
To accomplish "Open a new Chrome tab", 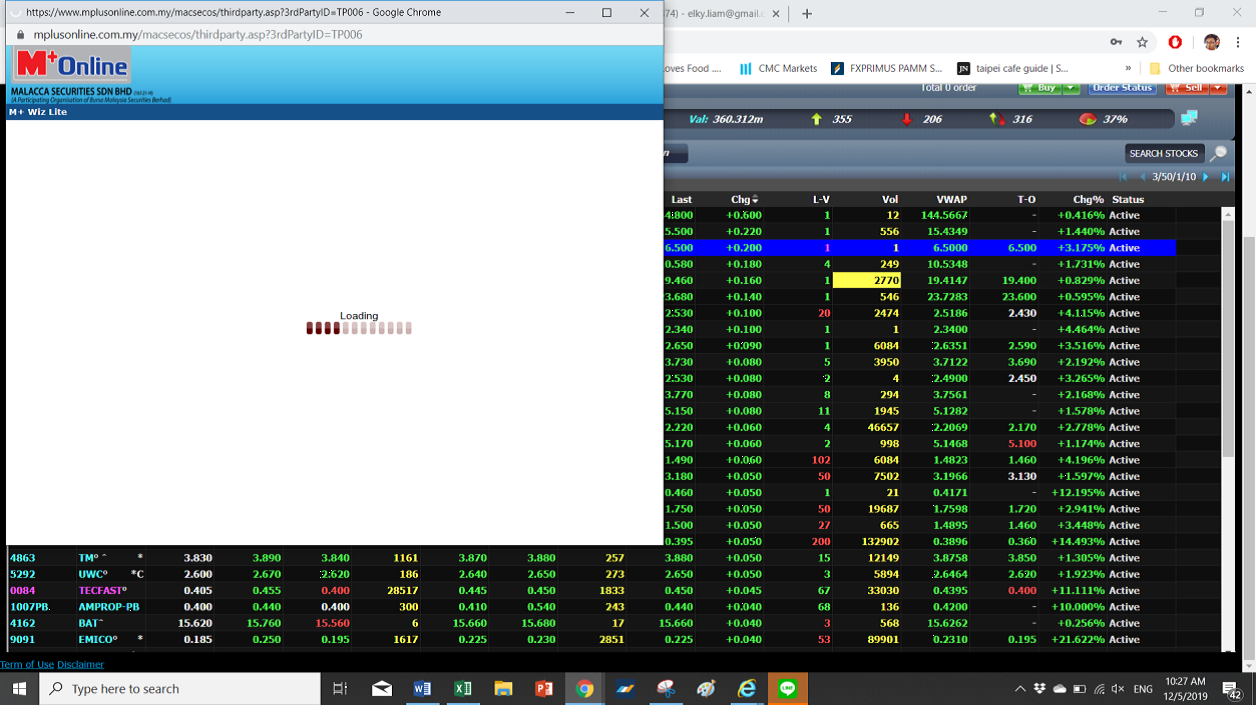I will pos(807,13).
